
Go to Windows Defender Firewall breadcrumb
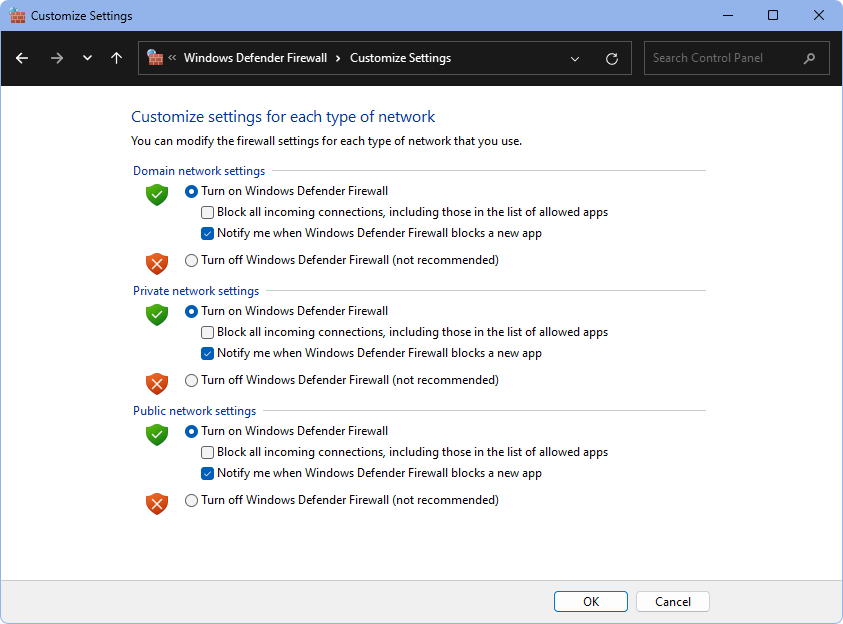click(x=255, y=58)
